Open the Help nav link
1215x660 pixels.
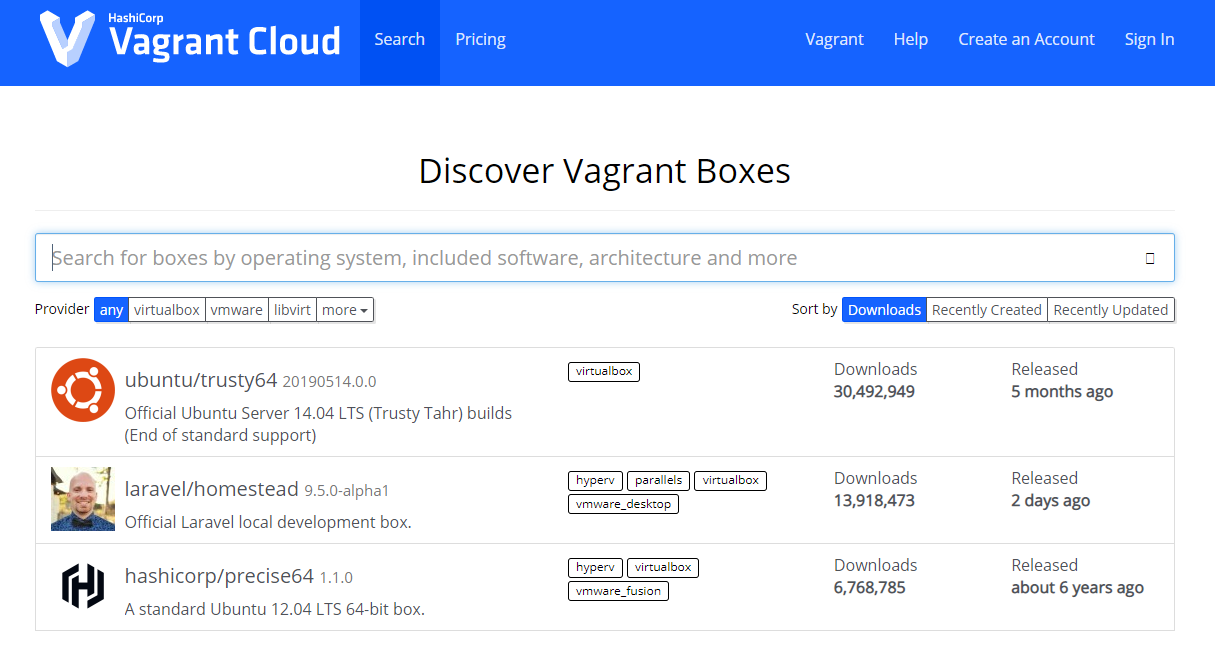[911, 40]
